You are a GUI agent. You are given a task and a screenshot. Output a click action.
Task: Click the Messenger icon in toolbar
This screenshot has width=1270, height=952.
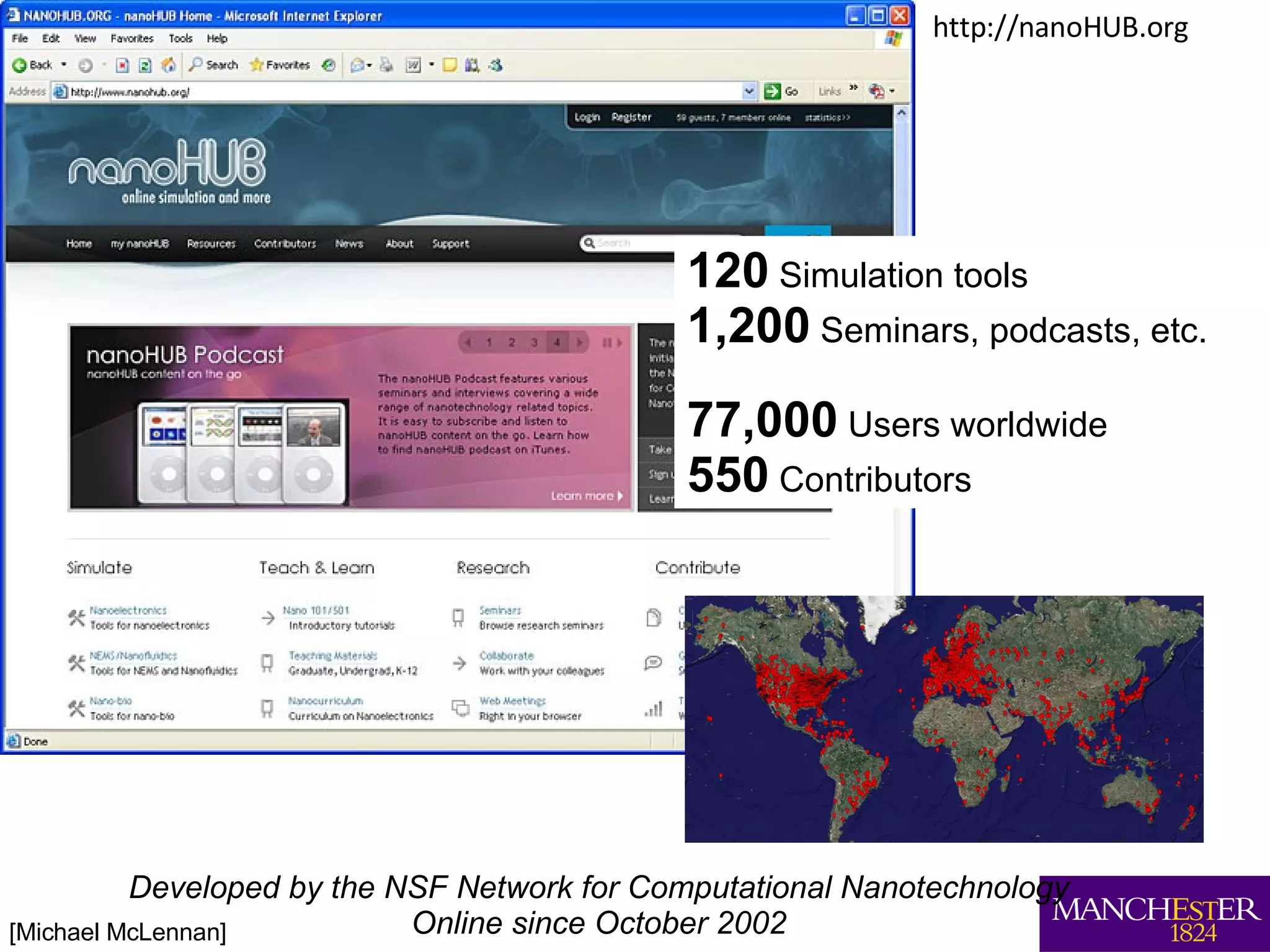tap(495, 65)
